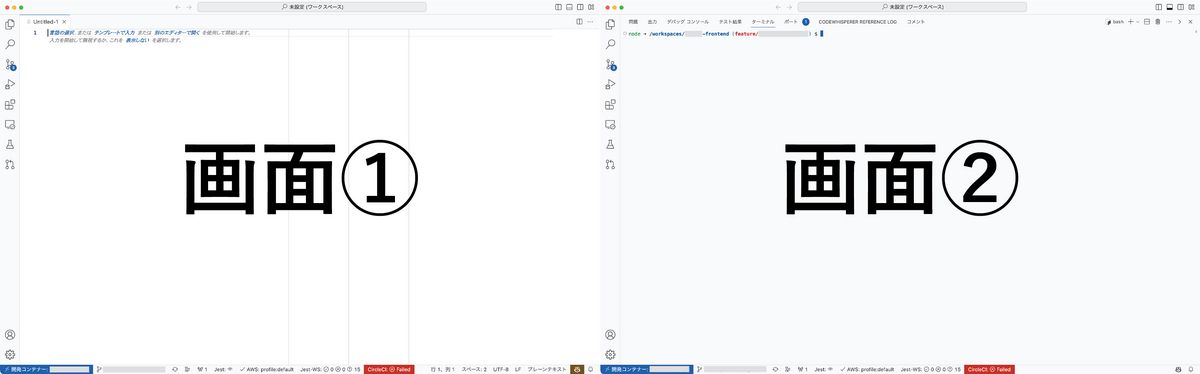Switch to テスト結果 tab
1200x374 pixels.
[730, 21]
